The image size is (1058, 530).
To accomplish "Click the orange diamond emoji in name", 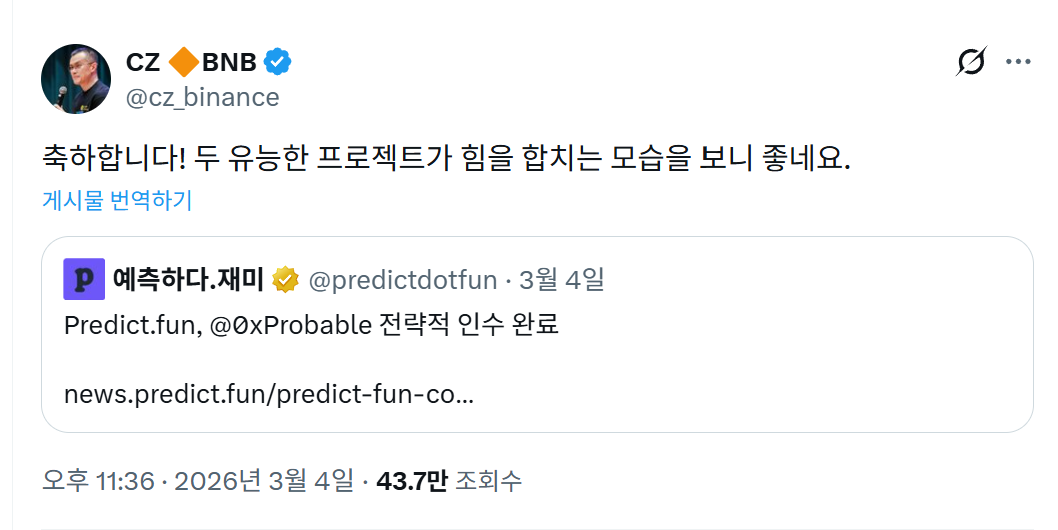I will click(182, 62).
